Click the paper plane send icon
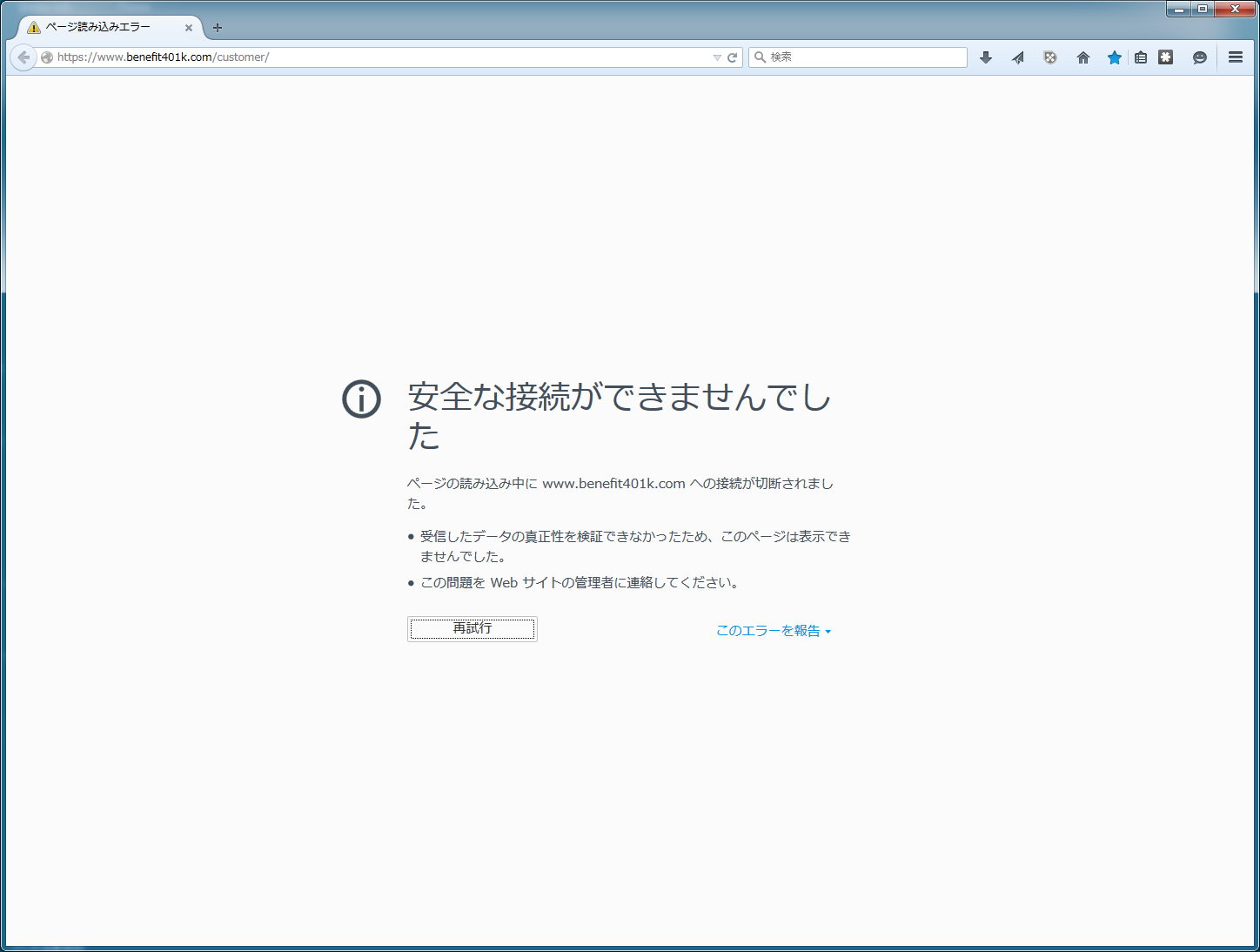This screenshot has width=1260, height=952. point(1018,57)
